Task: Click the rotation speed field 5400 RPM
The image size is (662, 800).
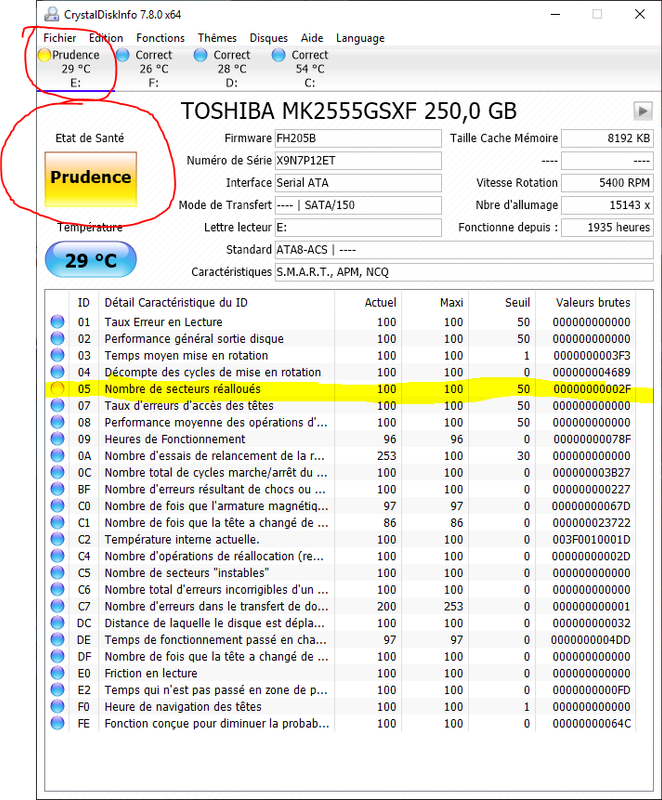Action: (607, 183)
